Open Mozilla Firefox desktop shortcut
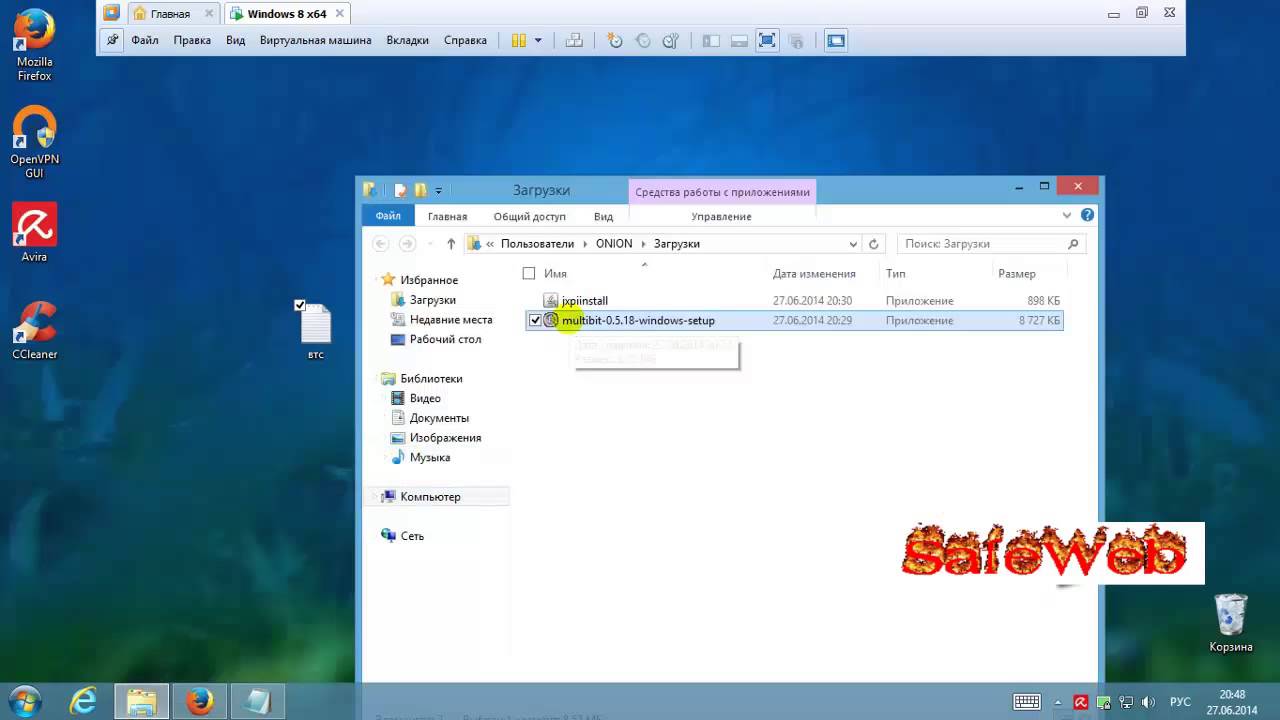 click(34, 45)
